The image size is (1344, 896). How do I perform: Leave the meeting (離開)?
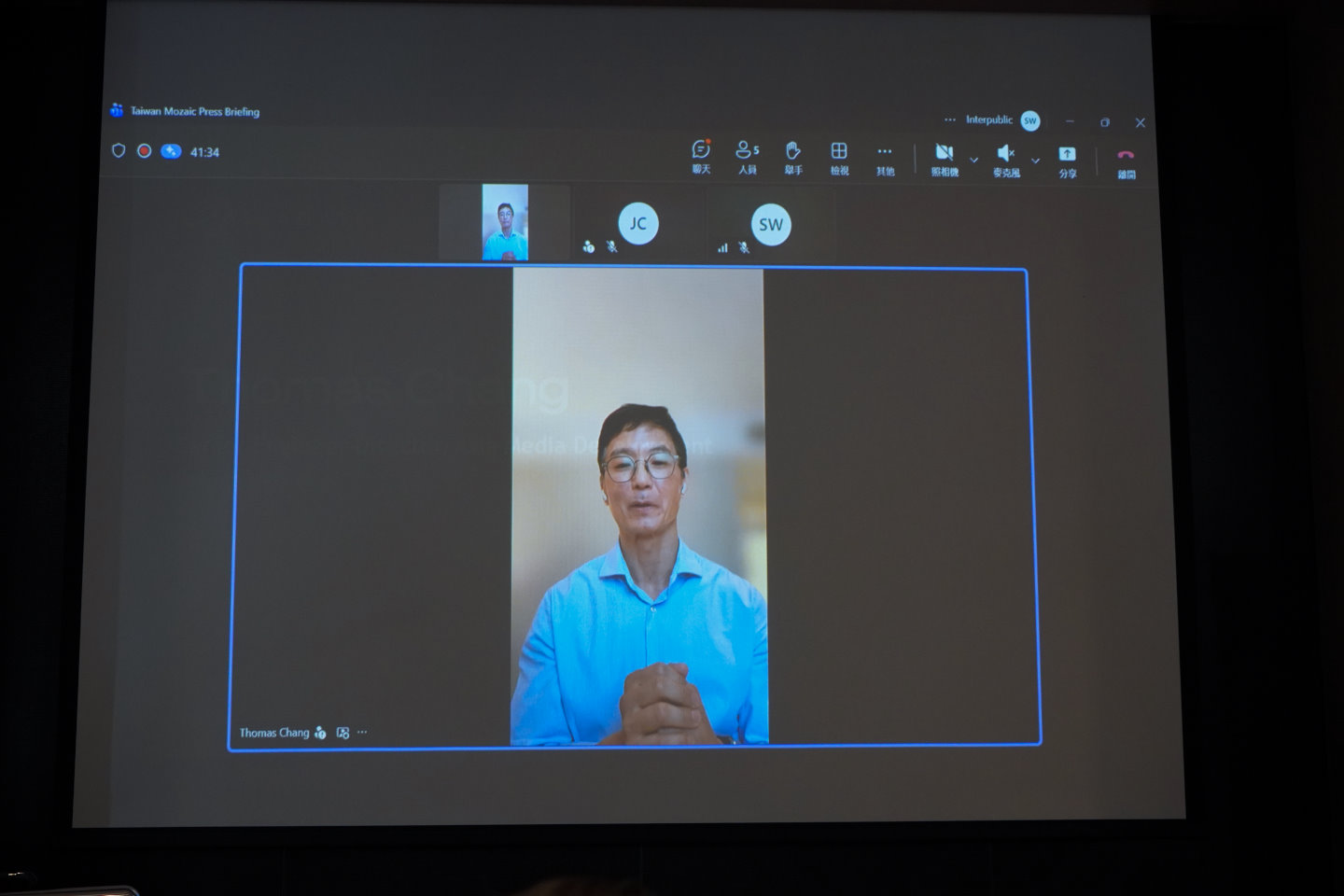pyautogui.click(x=1126, y=161)
